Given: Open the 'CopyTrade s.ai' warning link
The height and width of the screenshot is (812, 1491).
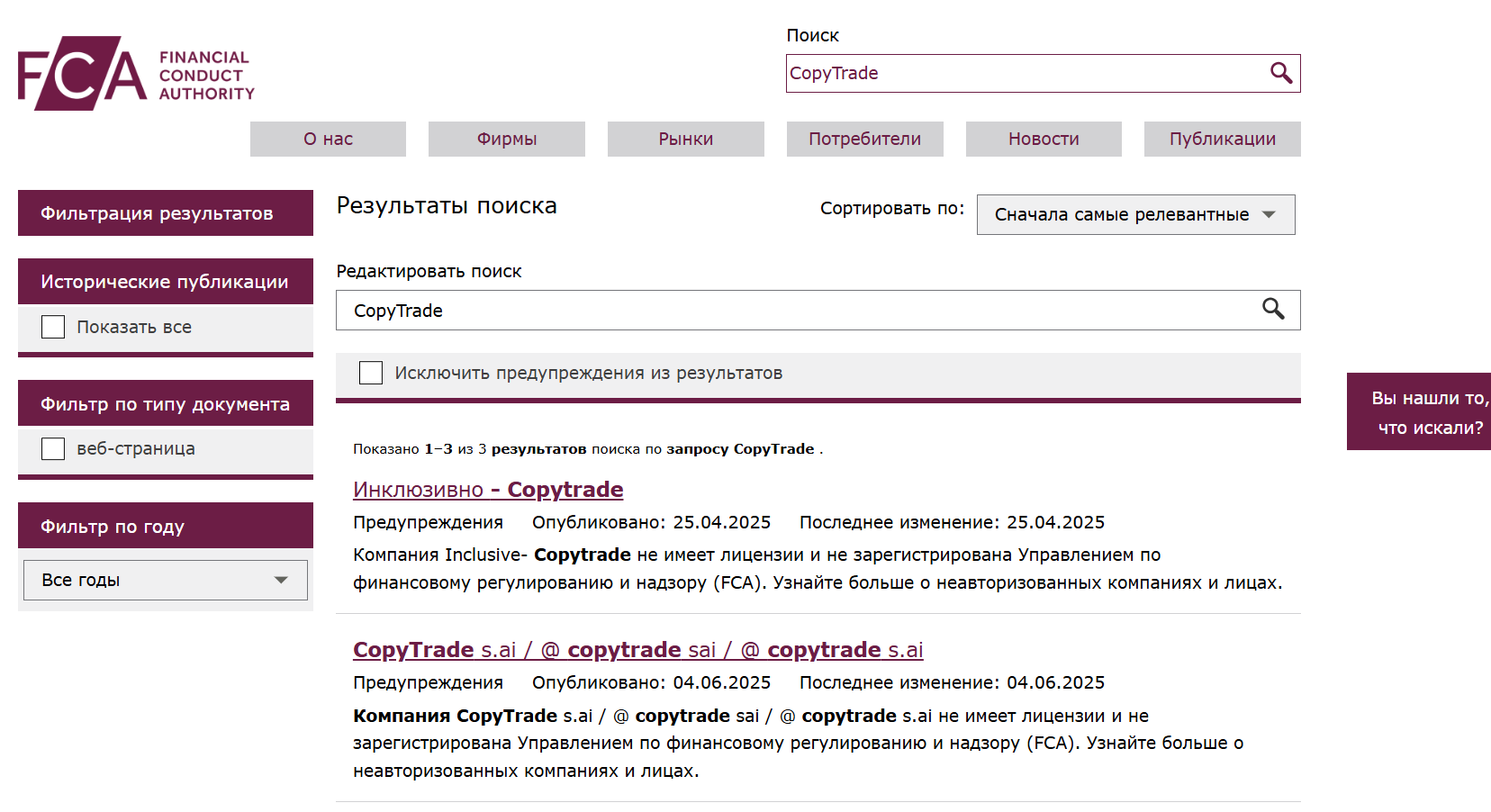Looking at the screenshot, I should coord(637,650).
